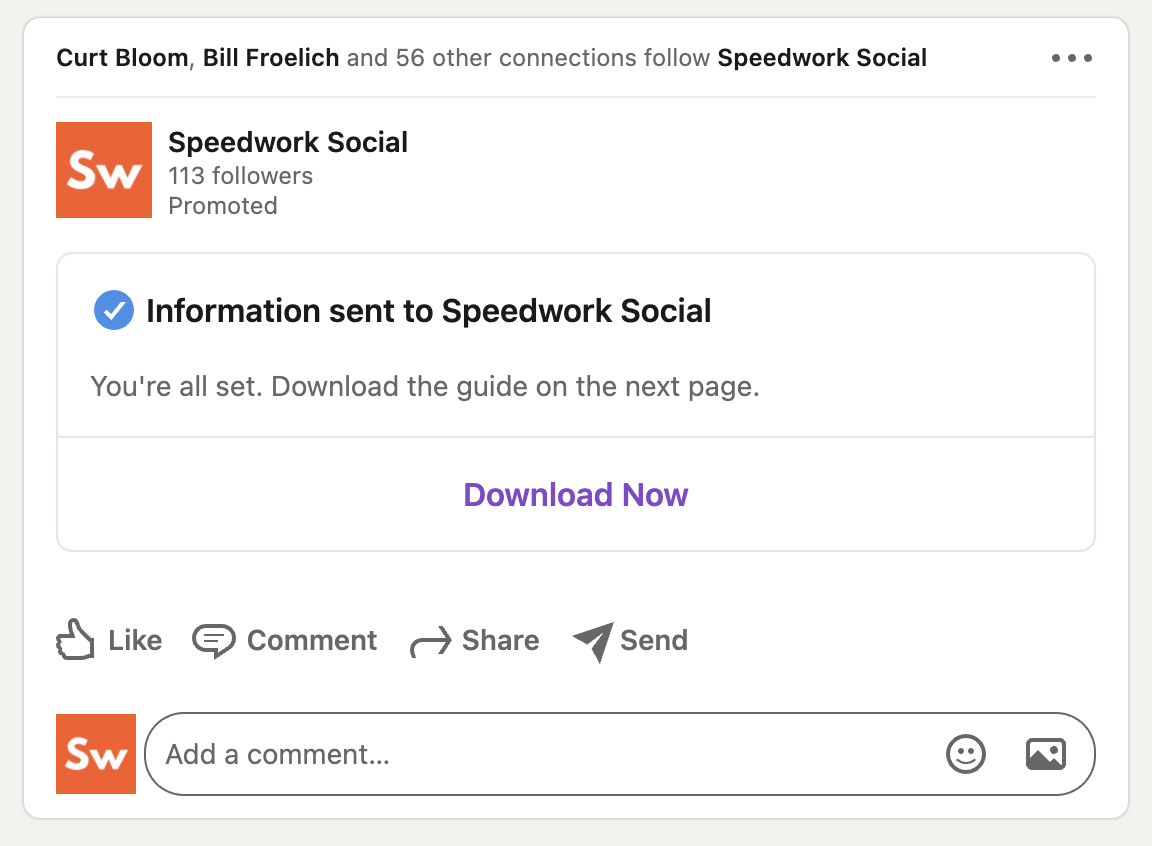Viewport: 1152px width, 846px height.
Task: Open Bill Froelich's profile link
Action: pyautogui.click(x=271, y=58)
